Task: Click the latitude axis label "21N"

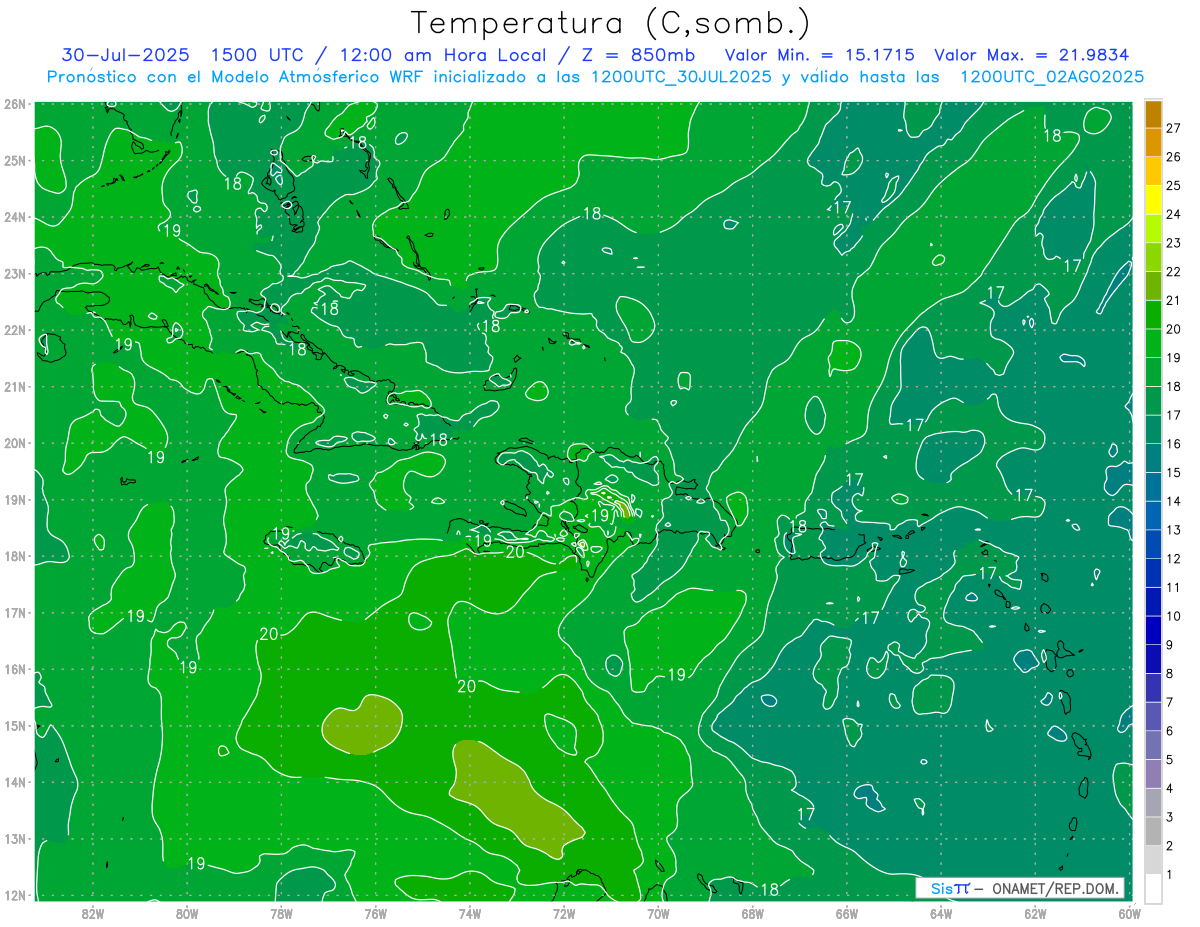Action: coord(14,386)
